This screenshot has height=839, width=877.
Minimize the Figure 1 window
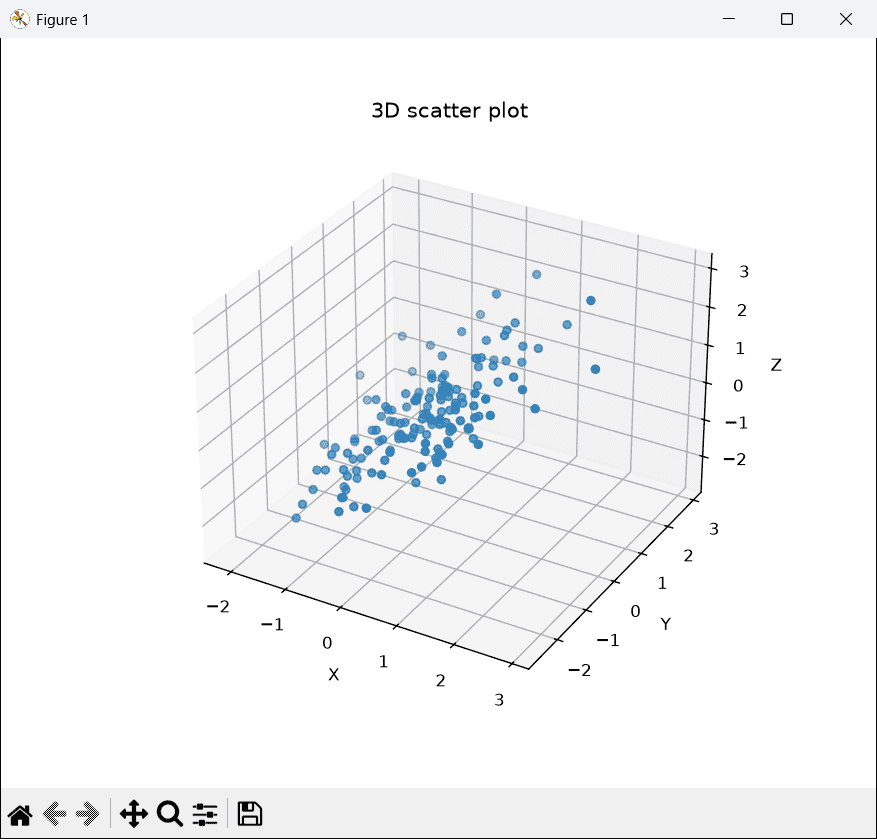[x=729, y=19]
